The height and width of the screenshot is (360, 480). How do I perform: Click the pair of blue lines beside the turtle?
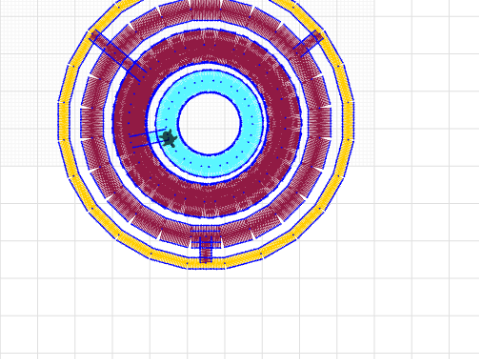tap(147, 138)
